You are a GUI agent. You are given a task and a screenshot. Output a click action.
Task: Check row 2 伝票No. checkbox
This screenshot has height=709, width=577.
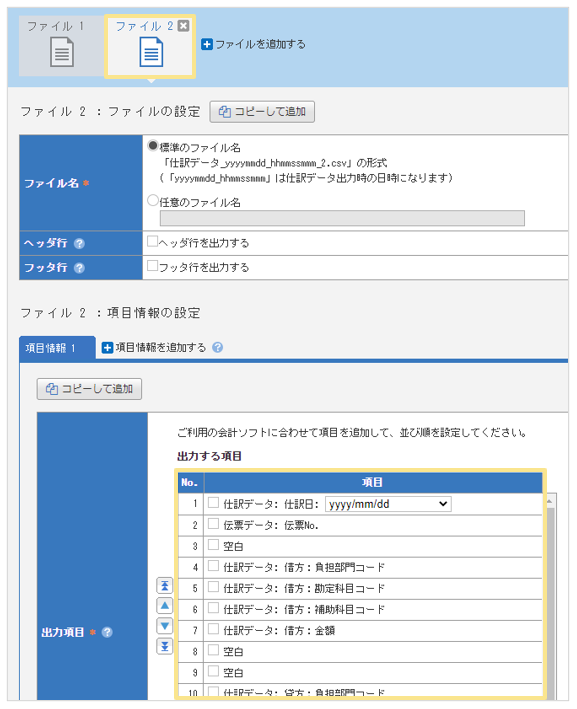coord(213,524)
